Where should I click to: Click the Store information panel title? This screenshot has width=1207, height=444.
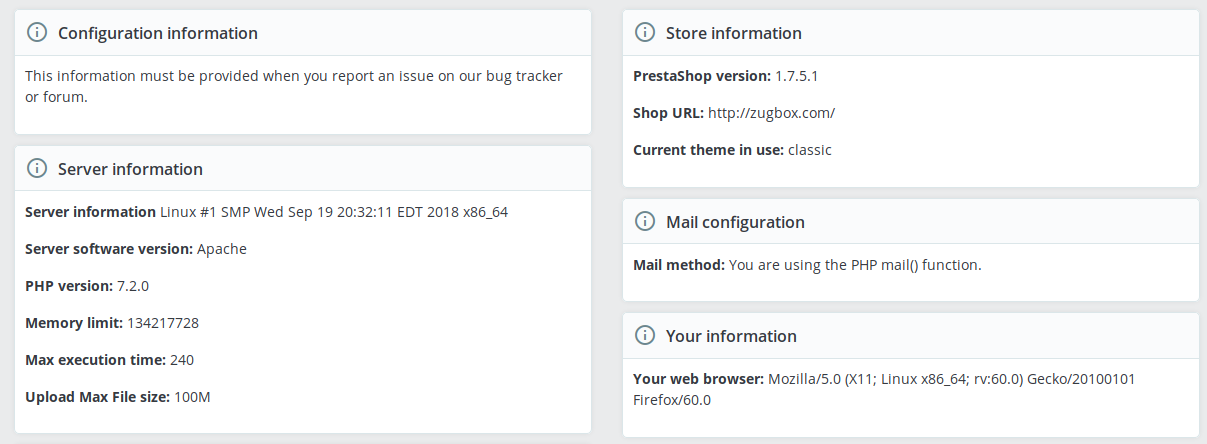tap(734, 33)
